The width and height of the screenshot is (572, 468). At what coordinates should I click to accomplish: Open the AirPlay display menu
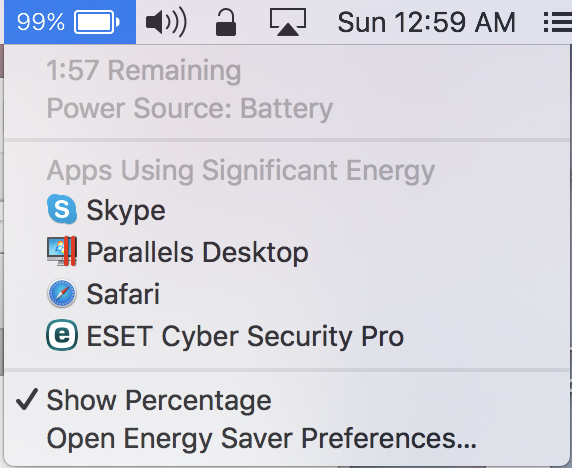[288, 22]
